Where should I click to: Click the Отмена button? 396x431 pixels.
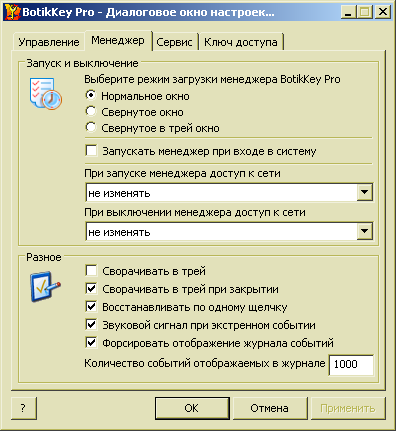click(x=270, y=408)
